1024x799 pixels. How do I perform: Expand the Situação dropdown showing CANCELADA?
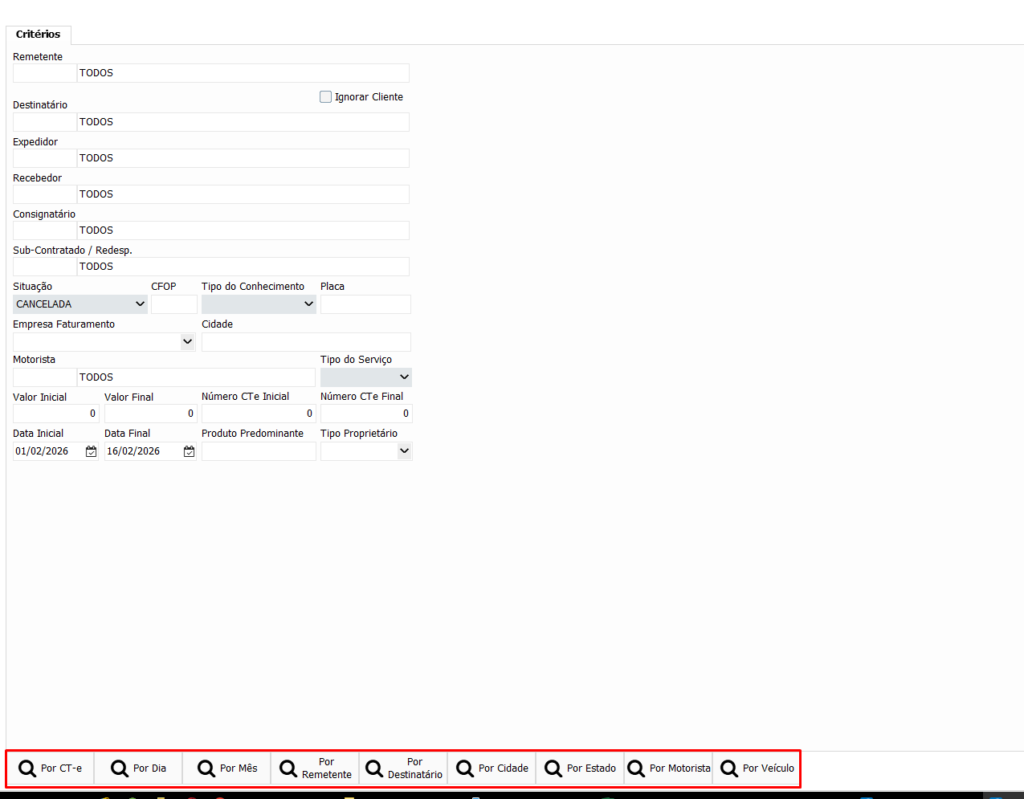pyautogui.click(x=138, y=304)
